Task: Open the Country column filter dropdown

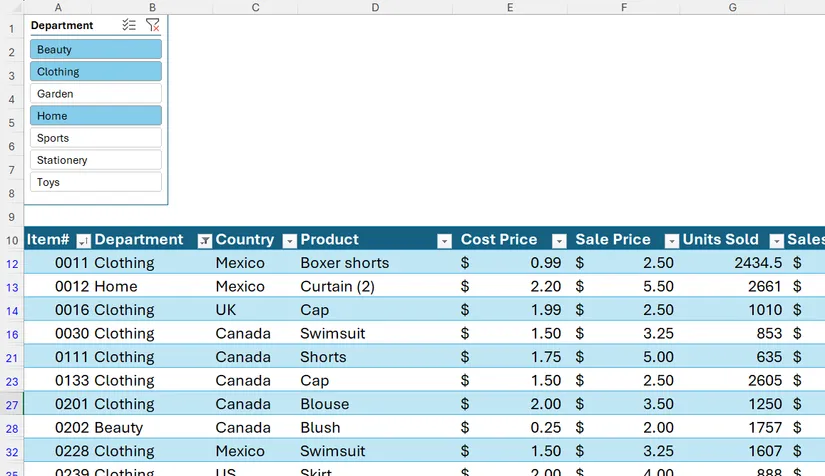Action: (x=289, y=241)
